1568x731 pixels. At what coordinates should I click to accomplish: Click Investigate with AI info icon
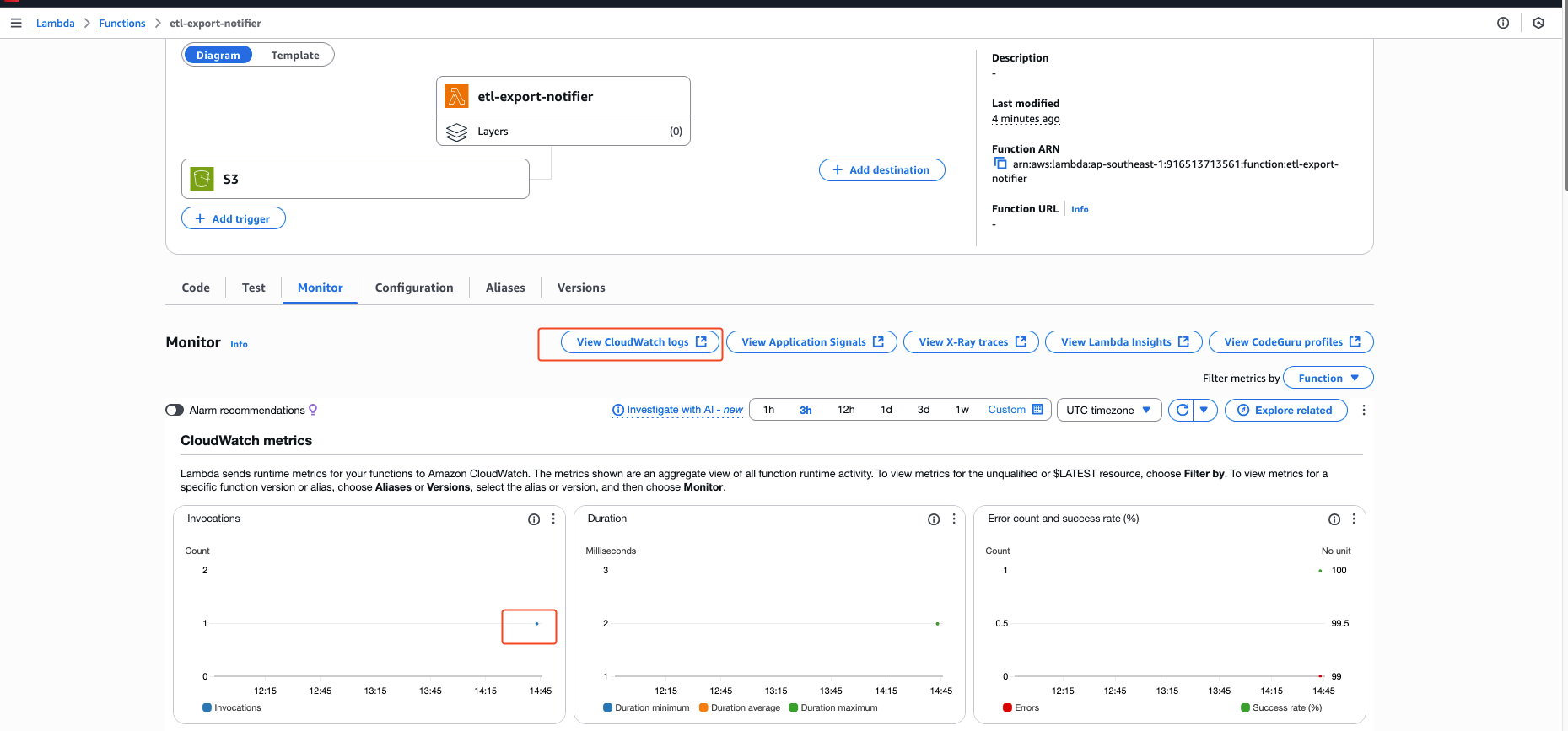tap(618, 410)
